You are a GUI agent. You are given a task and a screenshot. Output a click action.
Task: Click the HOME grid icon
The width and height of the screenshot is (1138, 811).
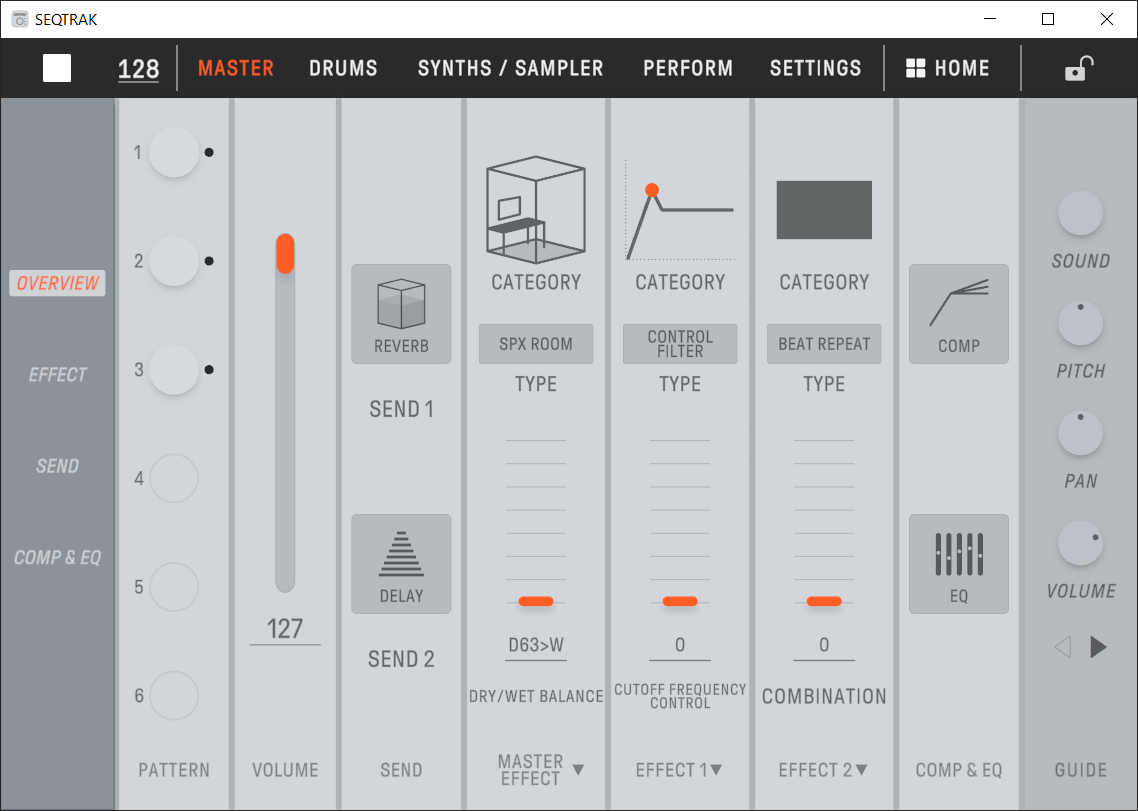click(x=916, y=68)
